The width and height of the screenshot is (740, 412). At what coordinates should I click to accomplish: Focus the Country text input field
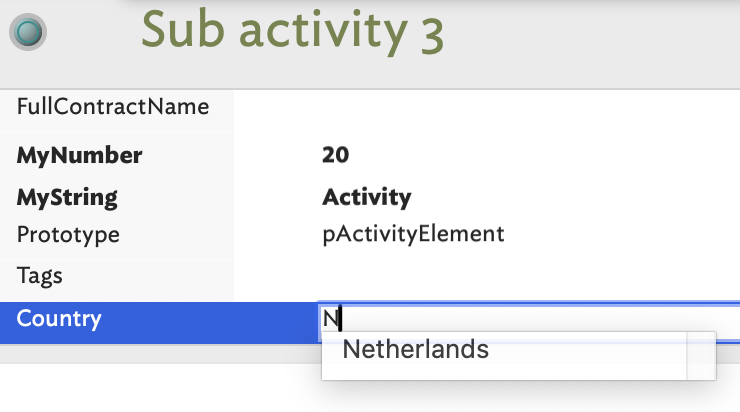530,319
